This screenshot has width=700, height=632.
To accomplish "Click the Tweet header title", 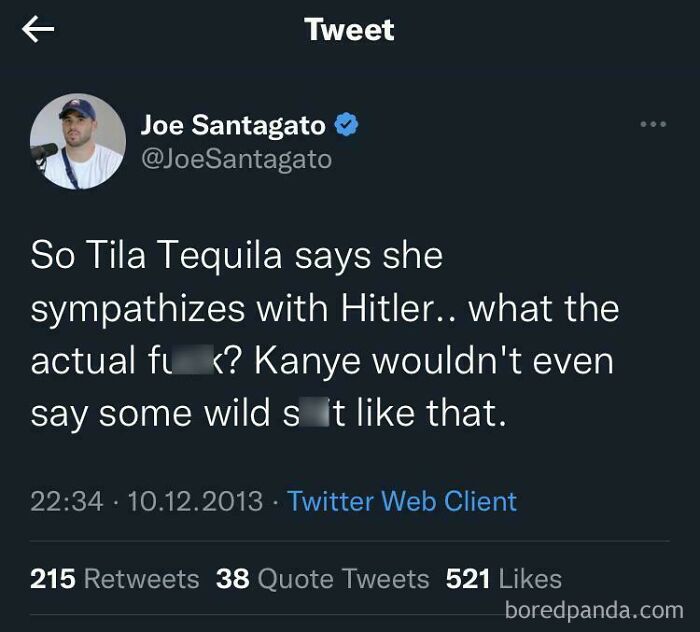I will pos(350,30).
